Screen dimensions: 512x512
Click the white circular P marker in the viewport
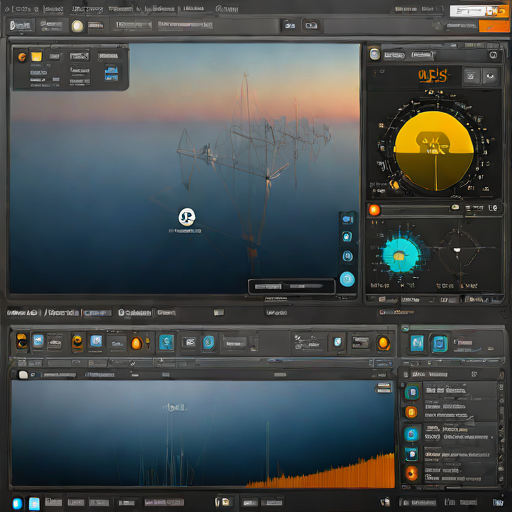[187, 217]
